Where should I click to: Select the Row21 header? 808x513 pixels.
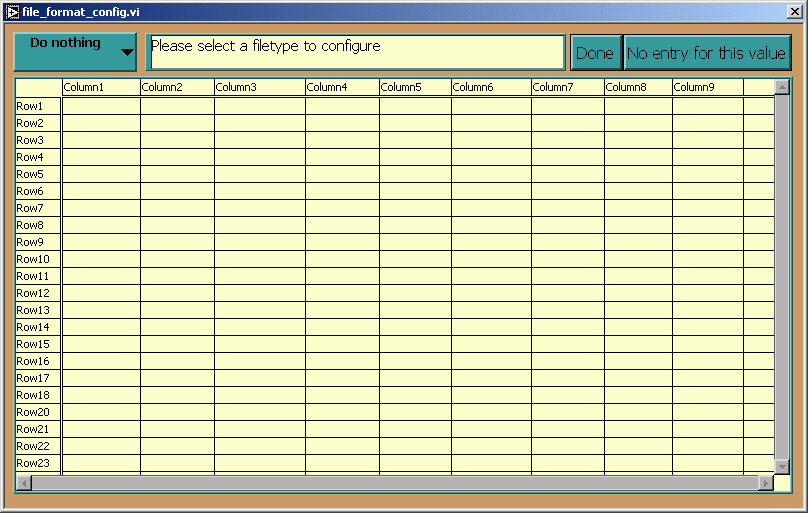point(38,429)
